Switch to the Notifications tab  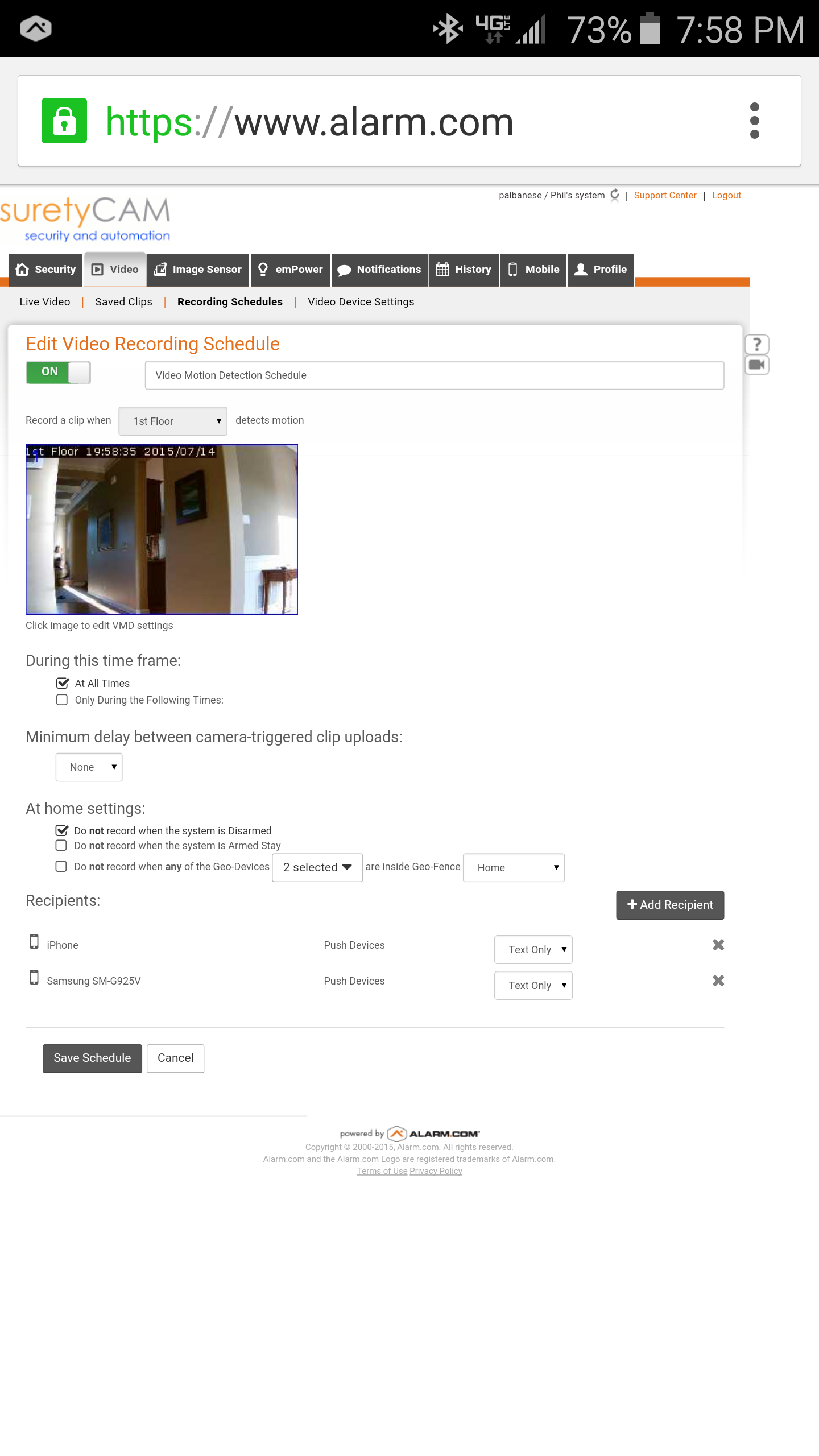pyautogui.click(x=379, y=270)
